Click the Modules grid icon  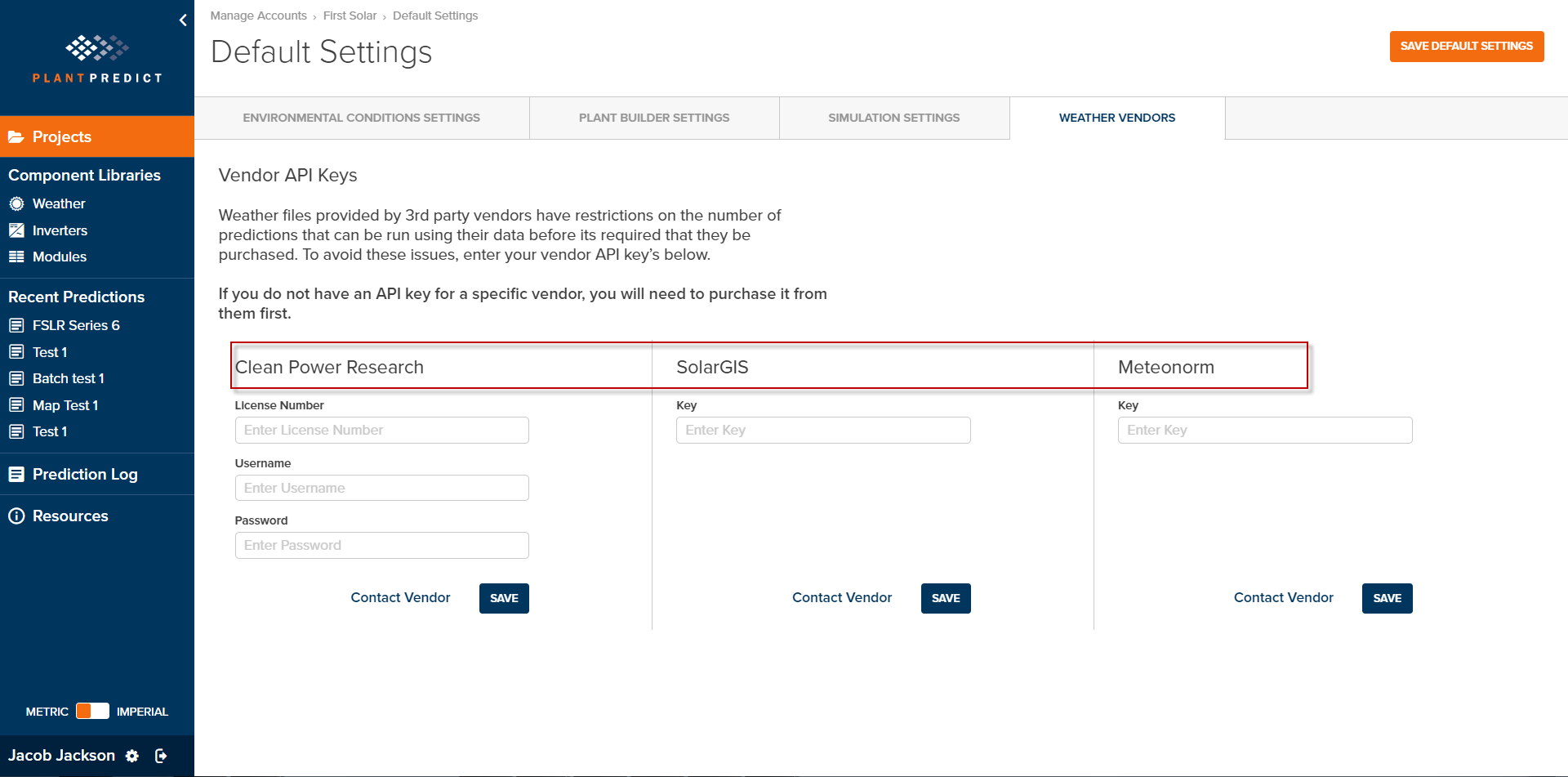[x=16, y=257]
